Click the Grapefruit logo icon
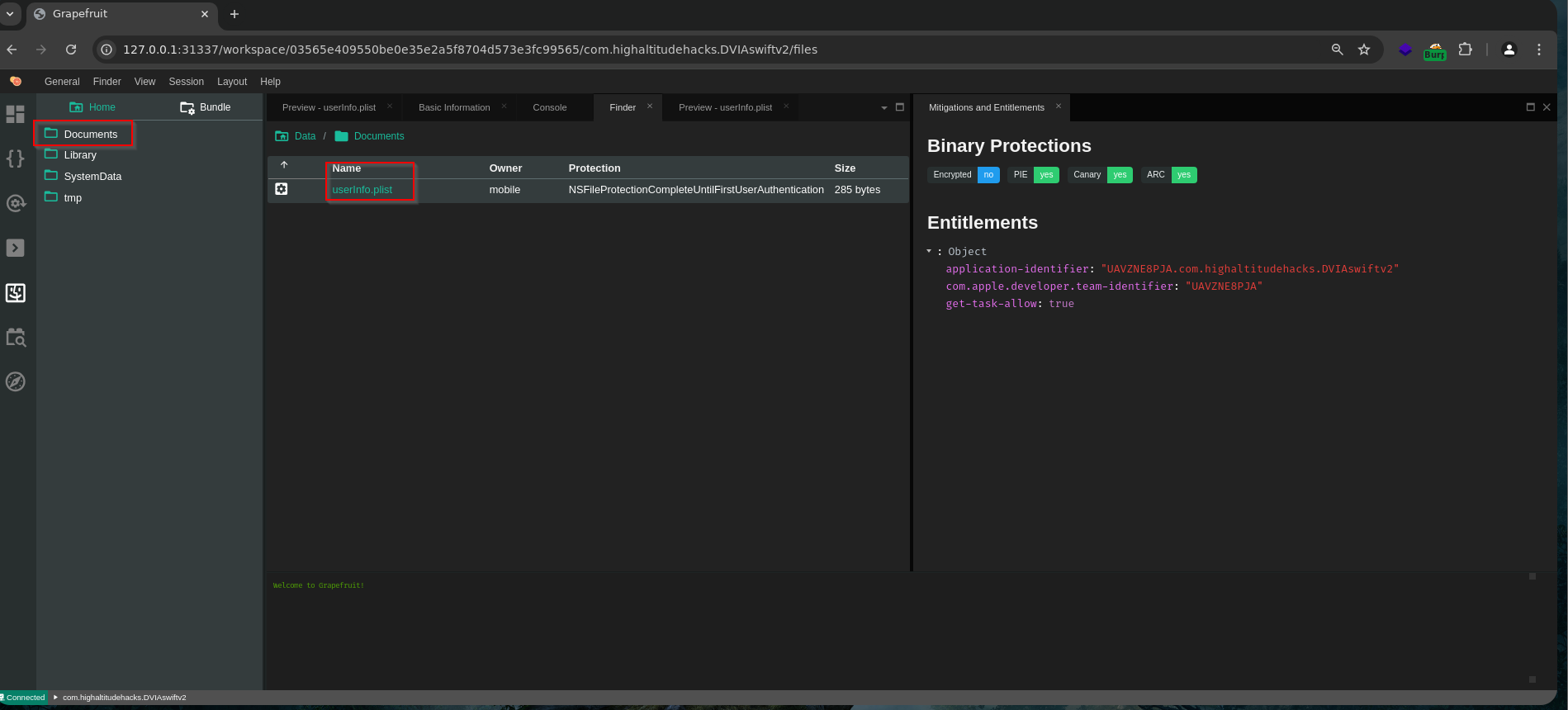 coord(16,81)
